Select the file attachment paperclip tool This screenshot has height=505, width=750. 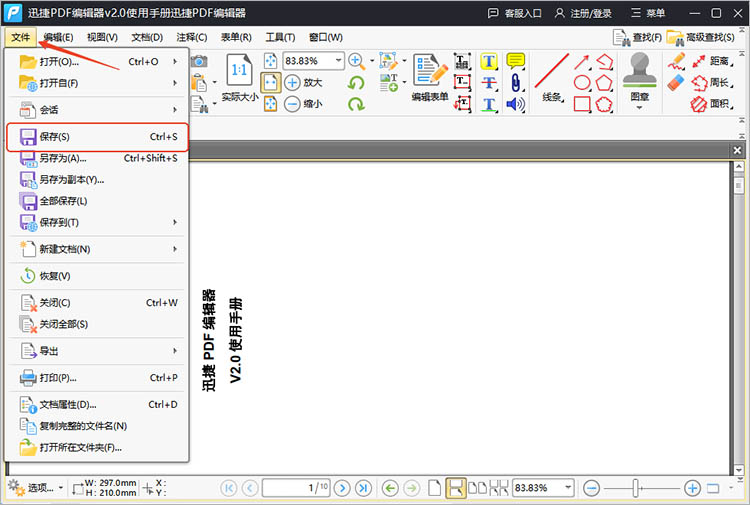(x=516, y=82)
